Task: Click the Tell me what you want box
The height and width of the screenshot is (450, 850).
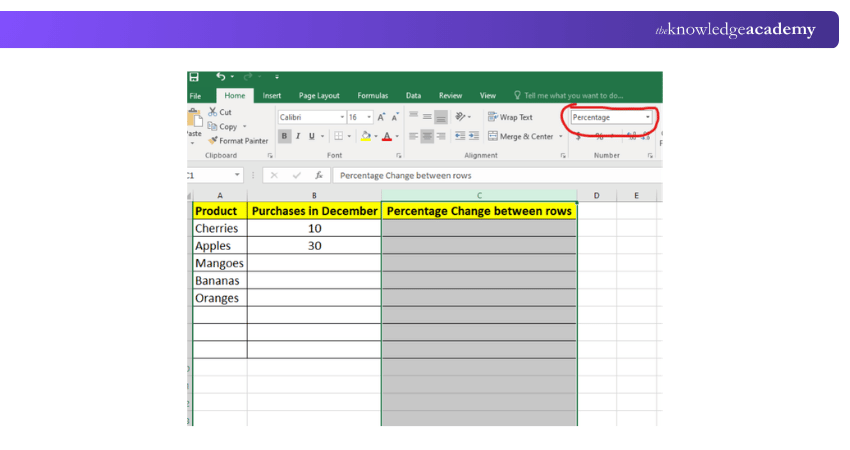Action: [x=569, y=95]
